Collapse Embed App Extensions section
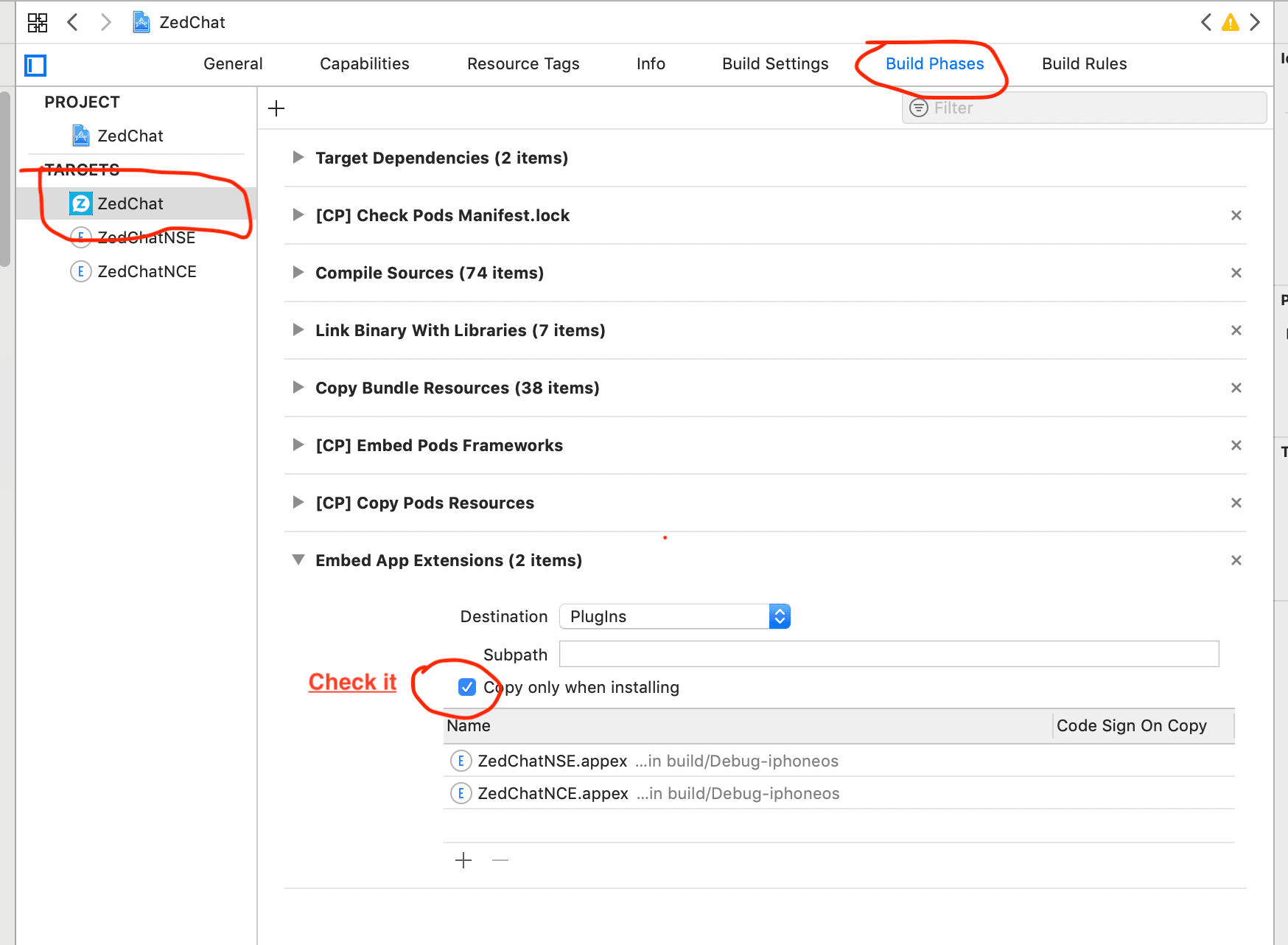 298,559
